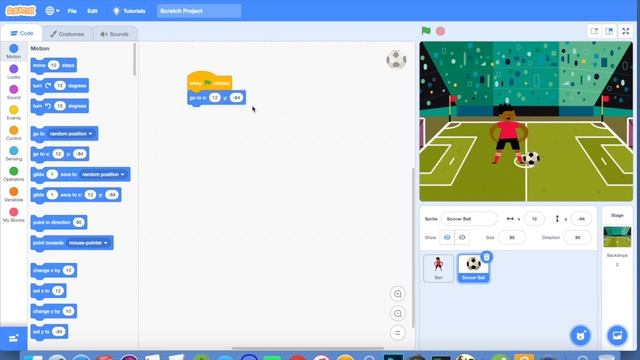
Task: Open the Choose a Backdrop button
Action: pos(617,336)
